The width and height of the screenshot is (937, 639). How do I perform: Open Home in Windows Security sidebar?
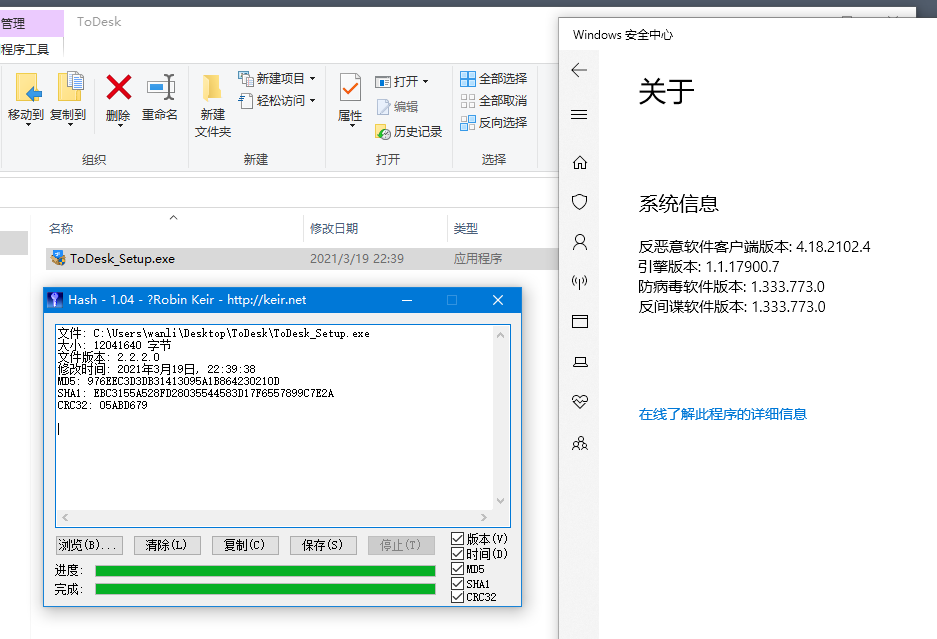pos(580,163)
